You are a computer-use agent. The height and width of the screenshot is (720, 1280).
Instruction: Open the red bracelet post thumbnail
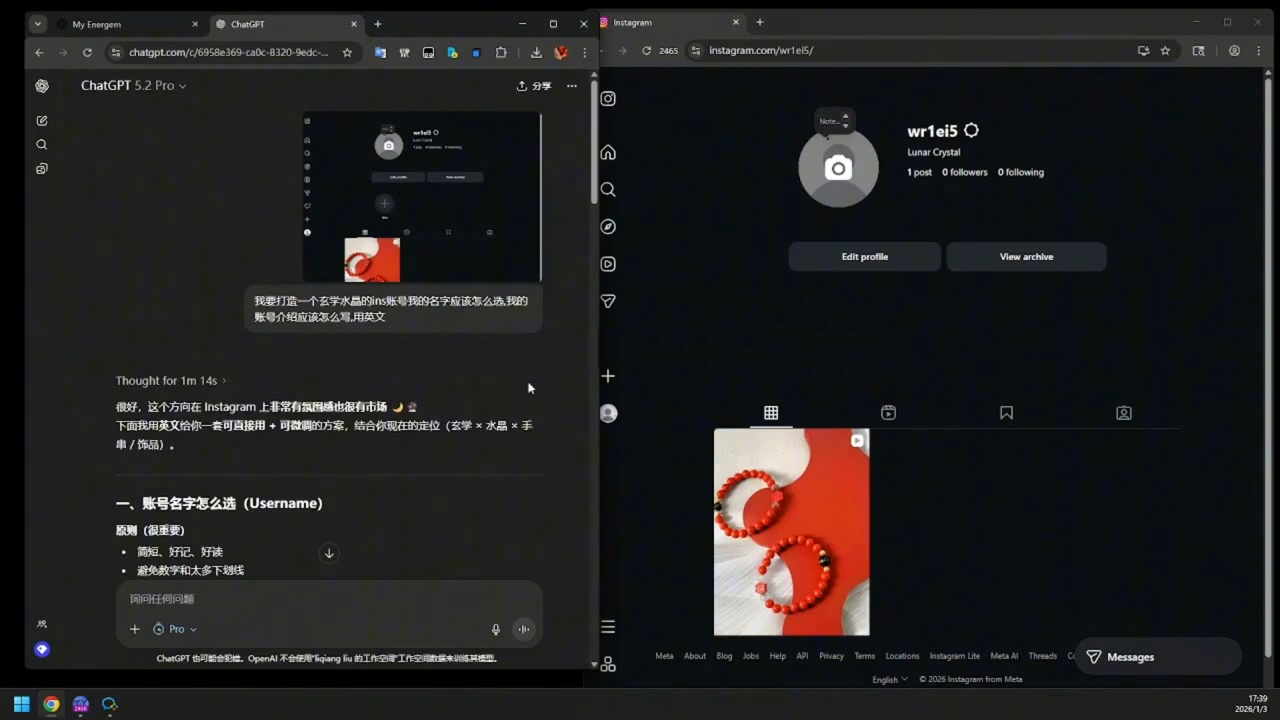791,532
